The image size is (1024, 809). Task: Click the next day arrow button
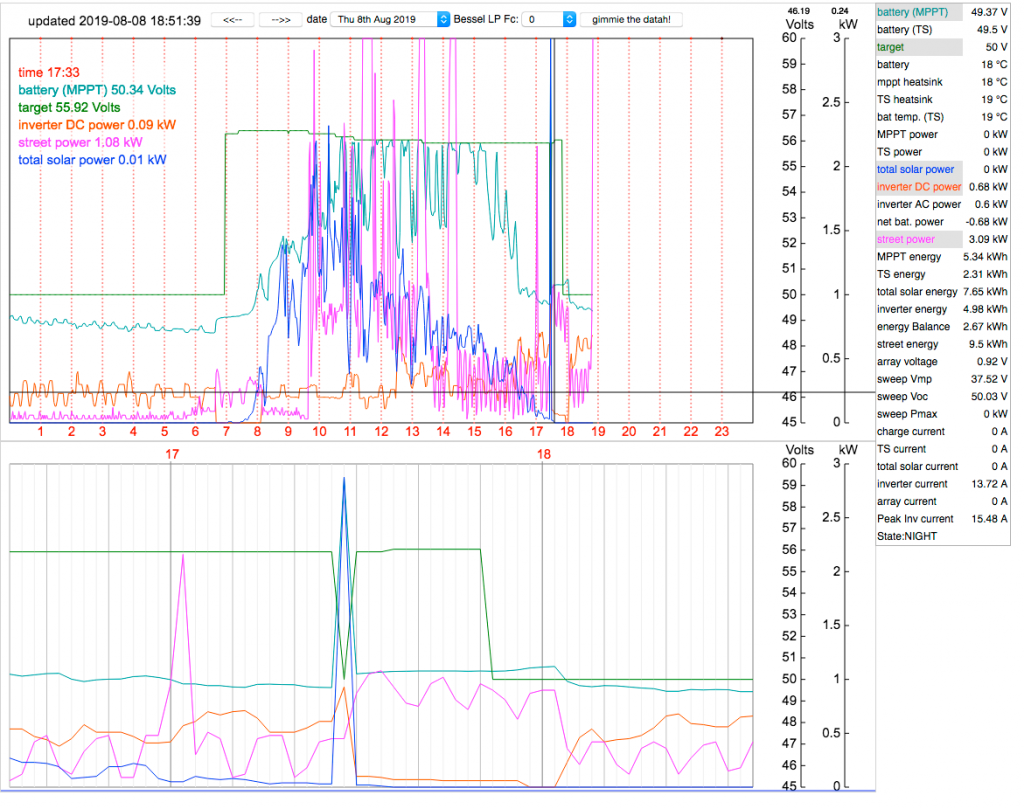click(281, 19)
